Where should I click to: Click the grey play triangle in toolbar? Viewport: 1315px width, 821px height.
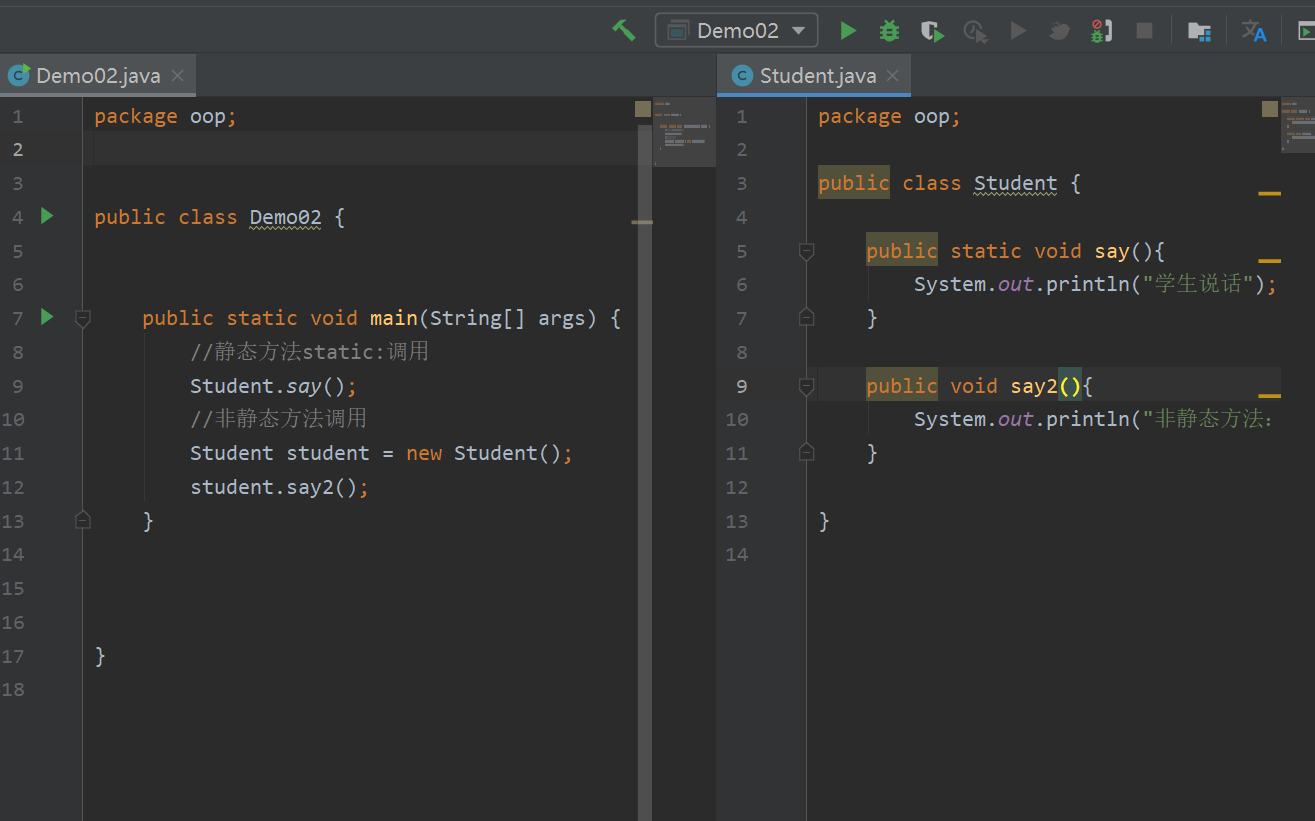pos(1018,31)
